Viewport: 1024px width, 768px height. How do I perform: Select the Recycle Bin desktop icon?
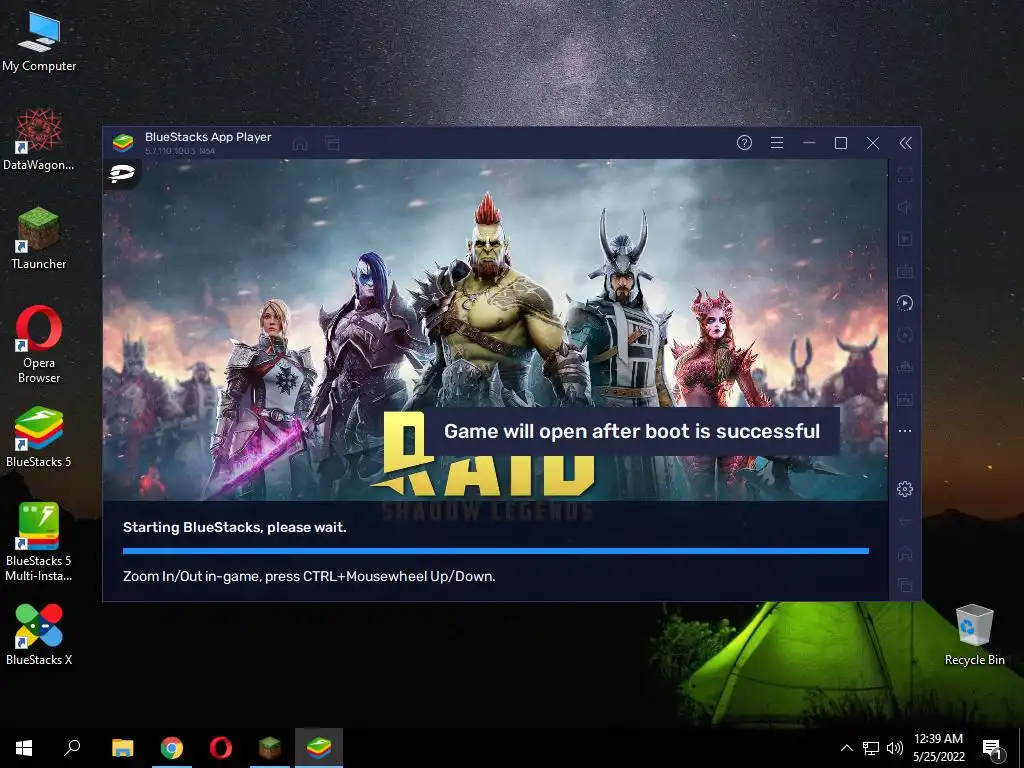(x=974, y=635)
